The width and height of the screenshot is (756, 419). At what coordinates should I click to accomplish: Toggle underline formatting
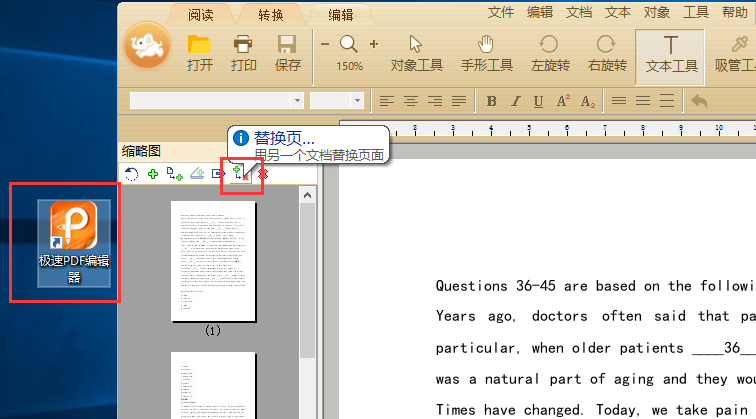tap(539, 101)
